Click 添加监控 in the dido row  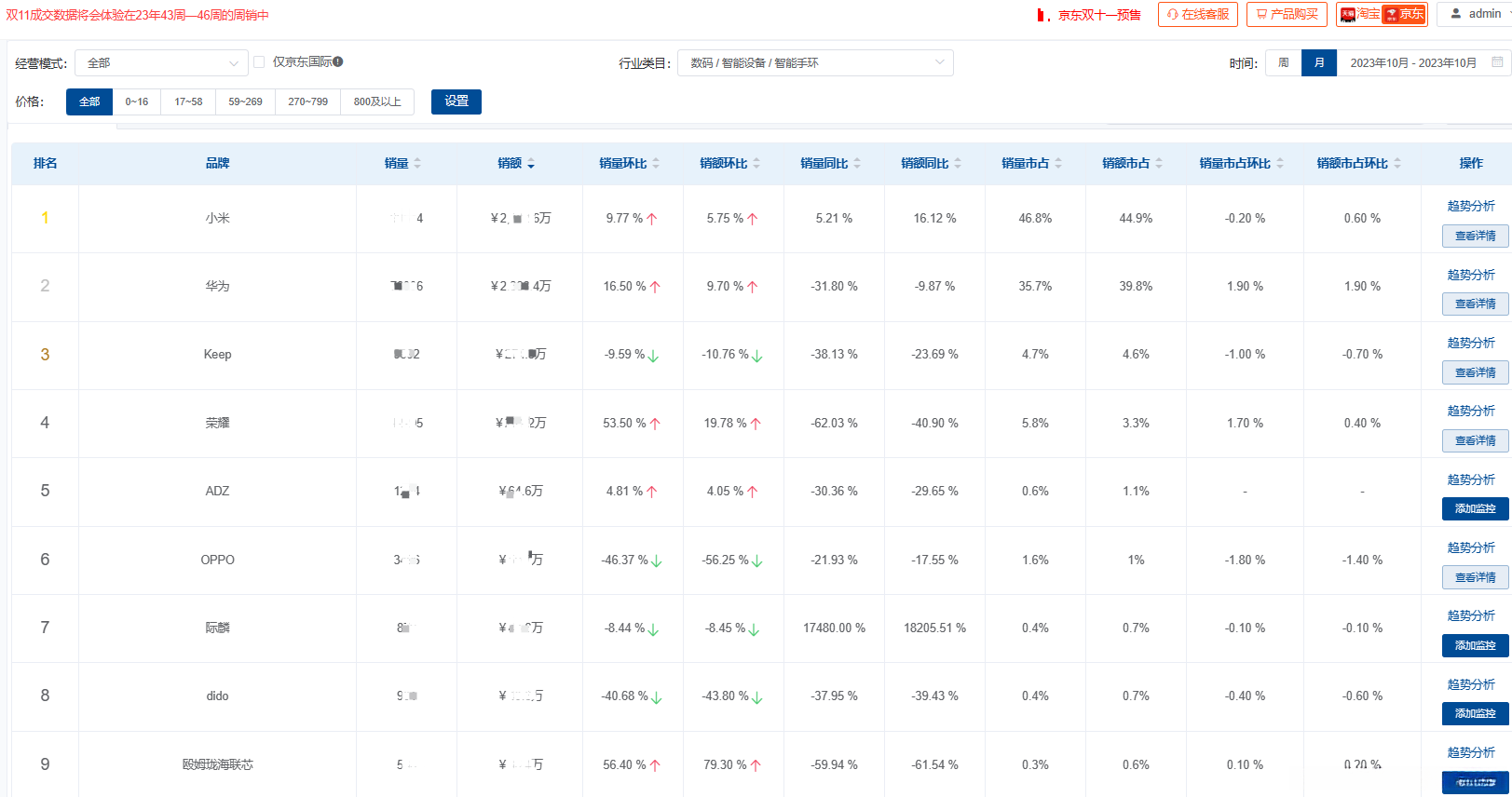(1476, 713)
